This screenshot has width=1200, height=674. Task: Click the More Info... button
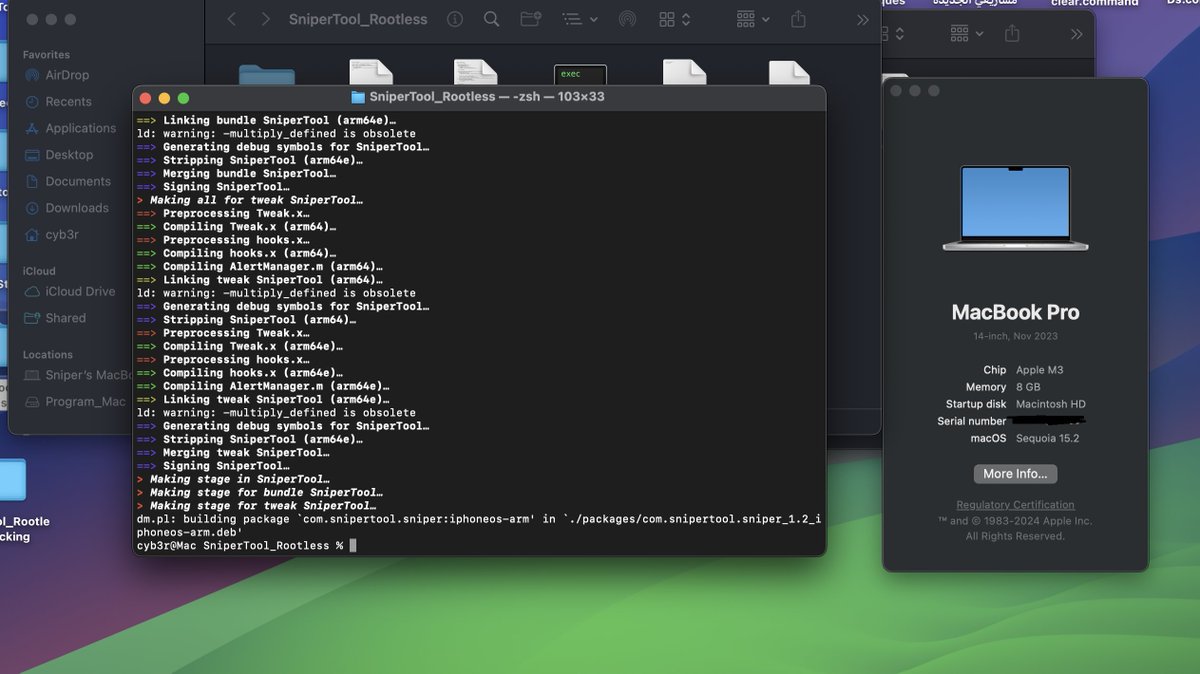tap(1015, 474)
